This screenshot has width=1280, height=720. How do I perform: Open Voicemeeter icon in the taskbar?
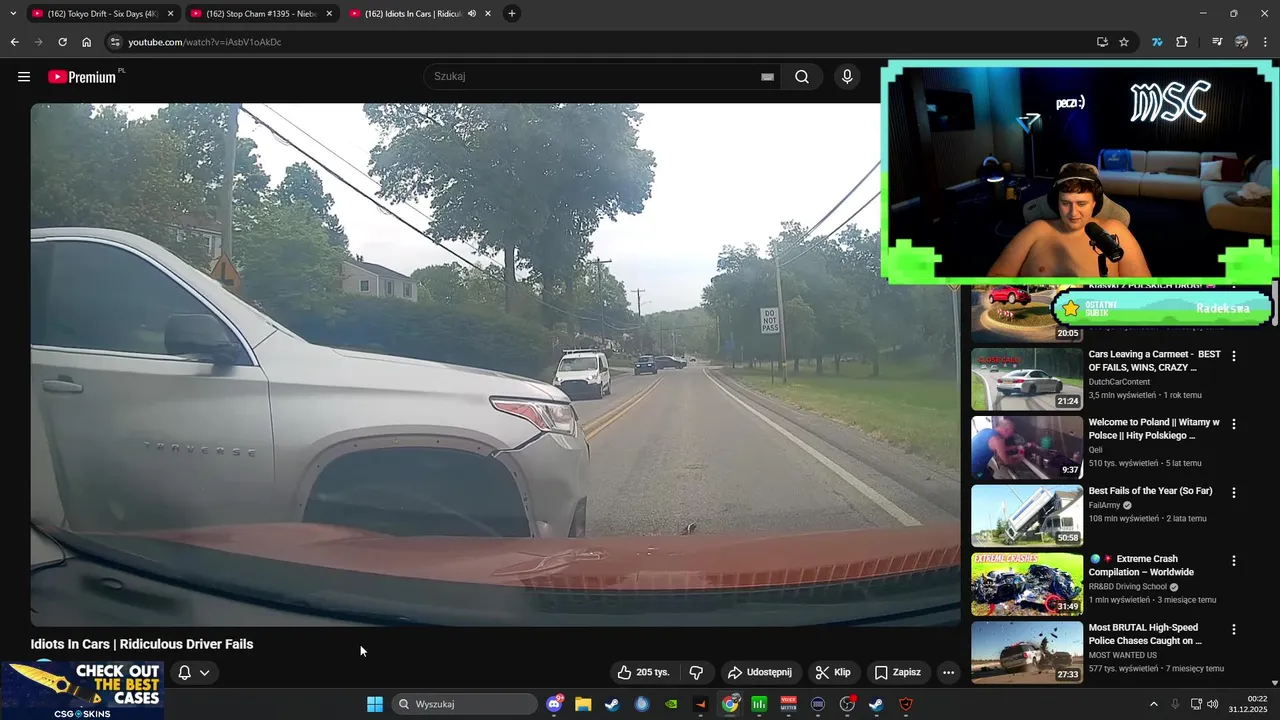(x=789, y=704)
